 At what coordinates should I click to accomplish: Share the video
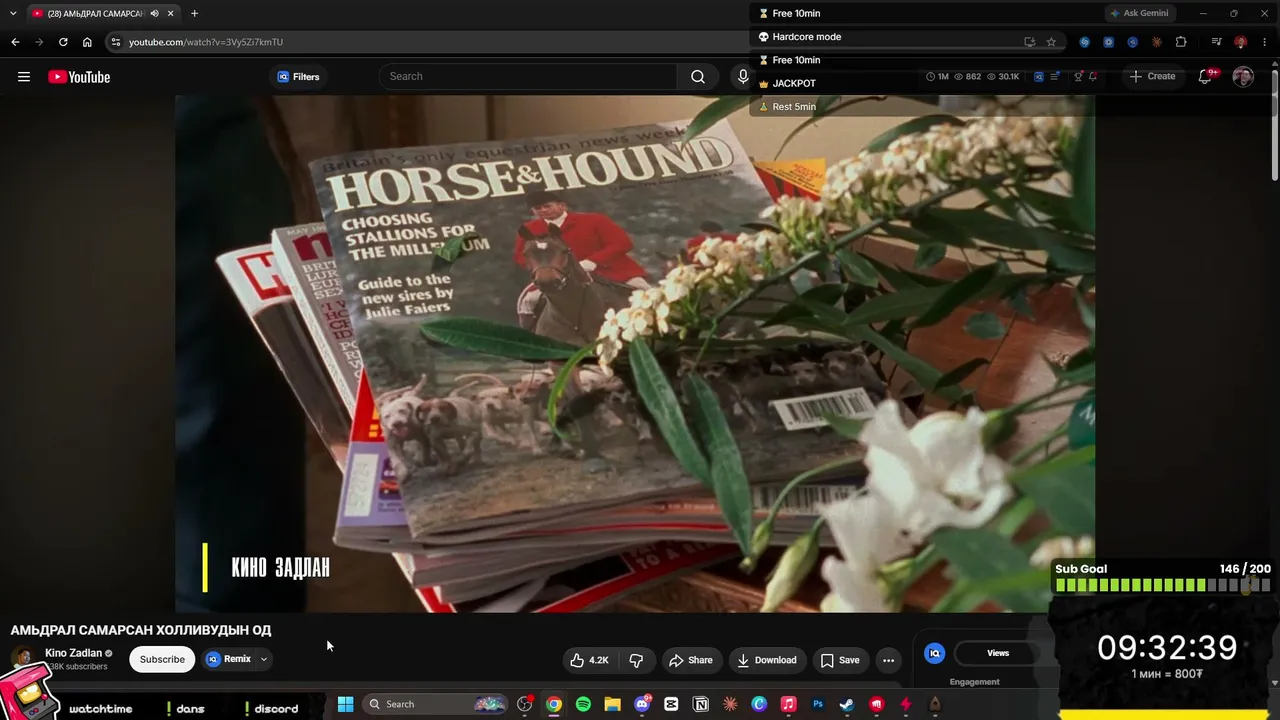pos(691,660)
